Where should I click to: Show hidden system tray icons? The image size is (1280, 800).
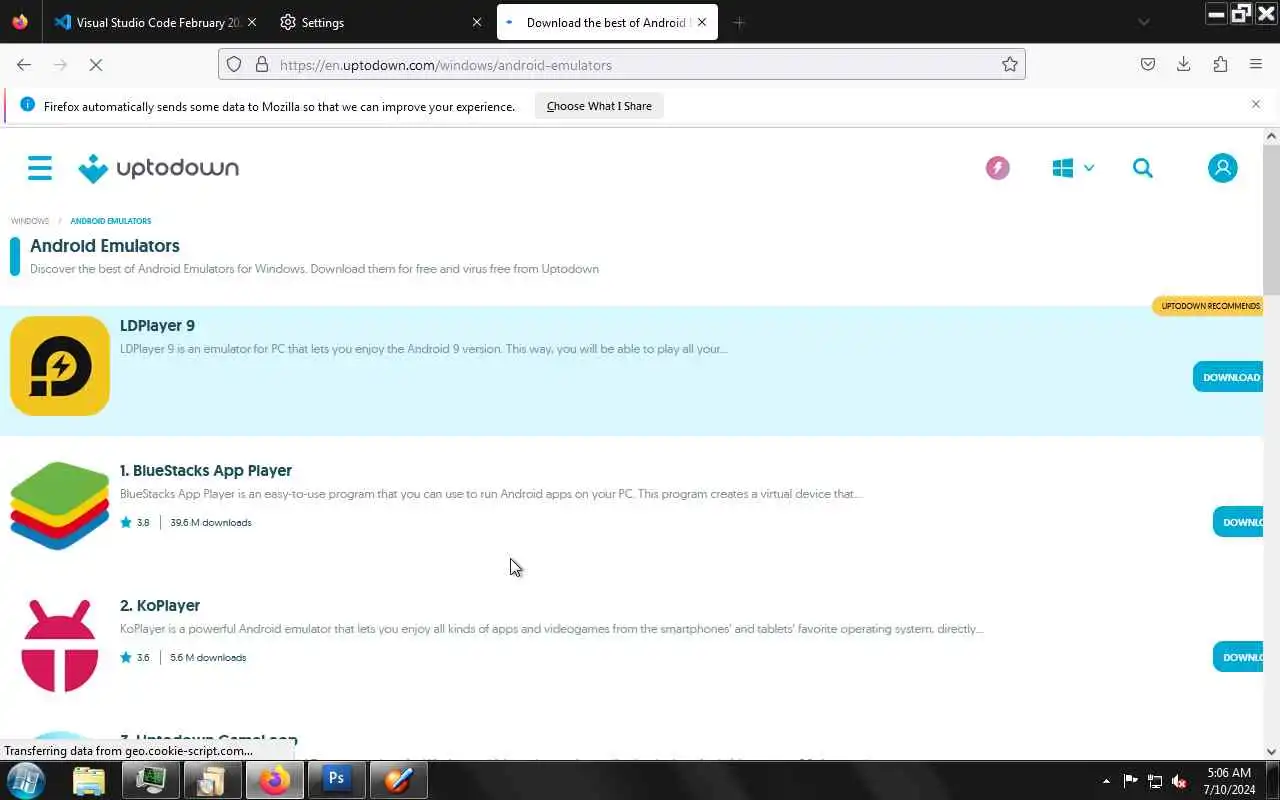pyautogui.click(x=1106, y=781)
